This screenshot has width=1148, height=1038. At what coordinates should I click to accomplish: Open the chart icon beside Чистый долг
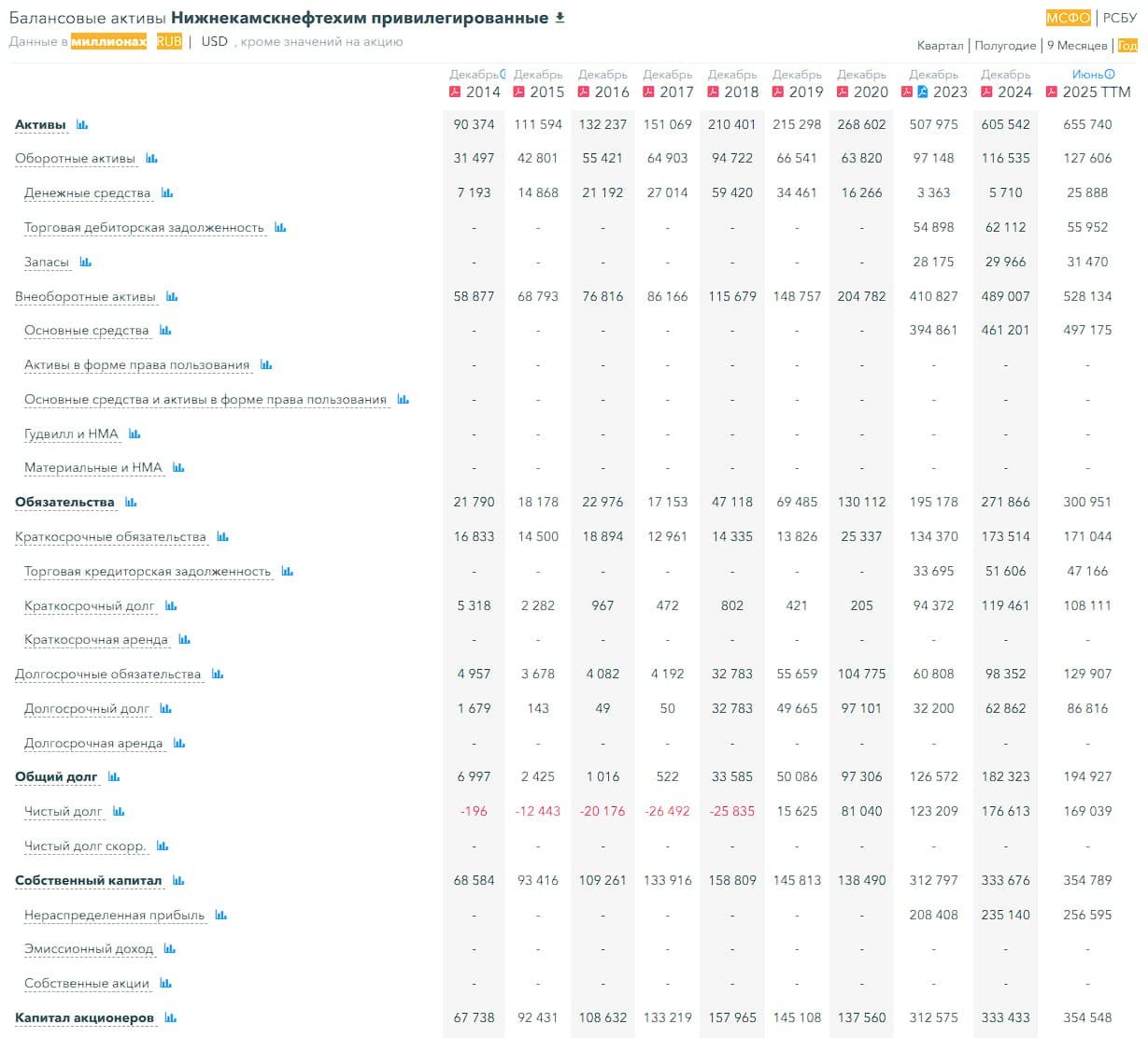pyautogui.click(x=119, y=811)
